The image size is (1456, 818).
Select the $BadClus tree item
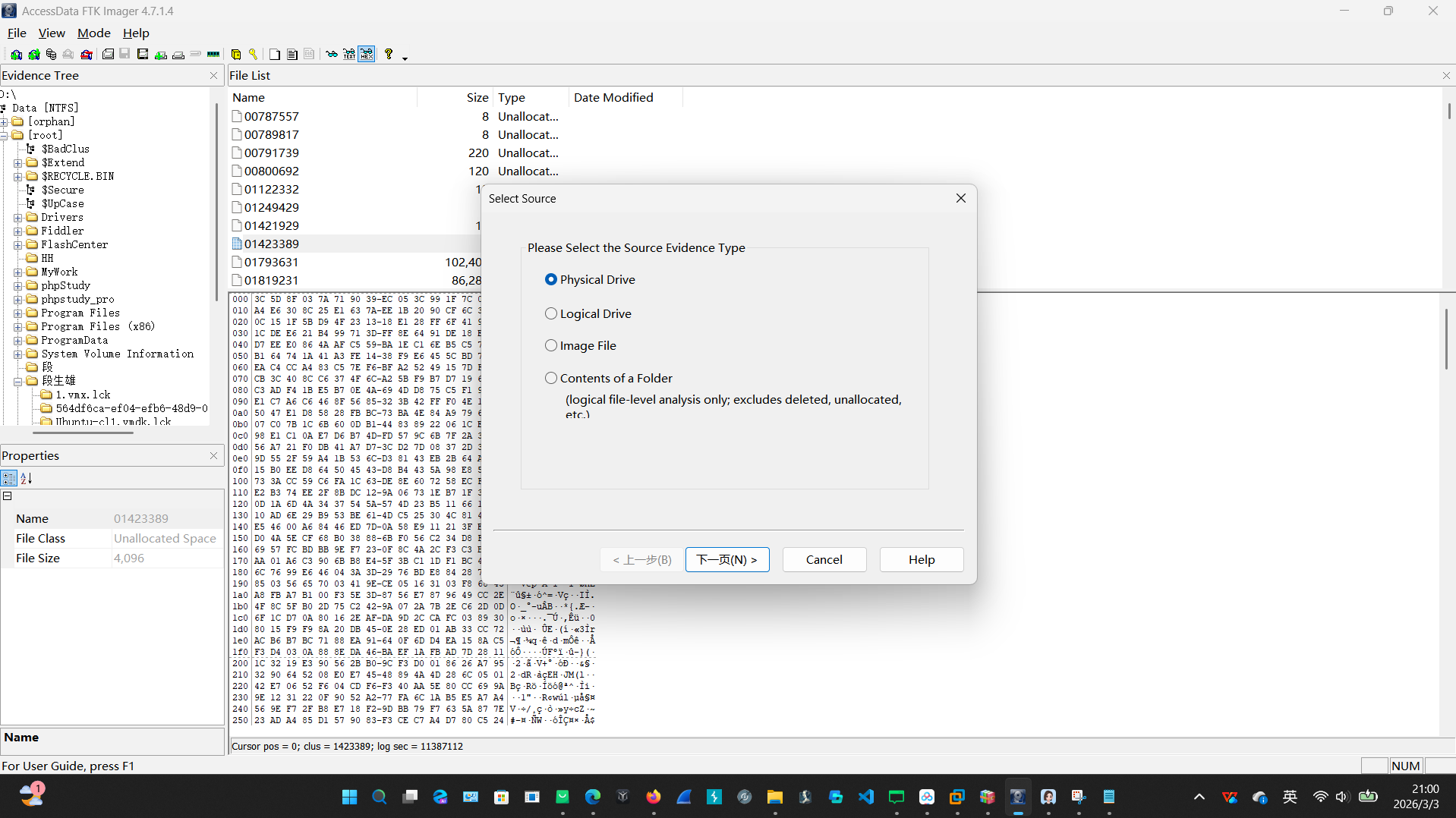[65, 149]
